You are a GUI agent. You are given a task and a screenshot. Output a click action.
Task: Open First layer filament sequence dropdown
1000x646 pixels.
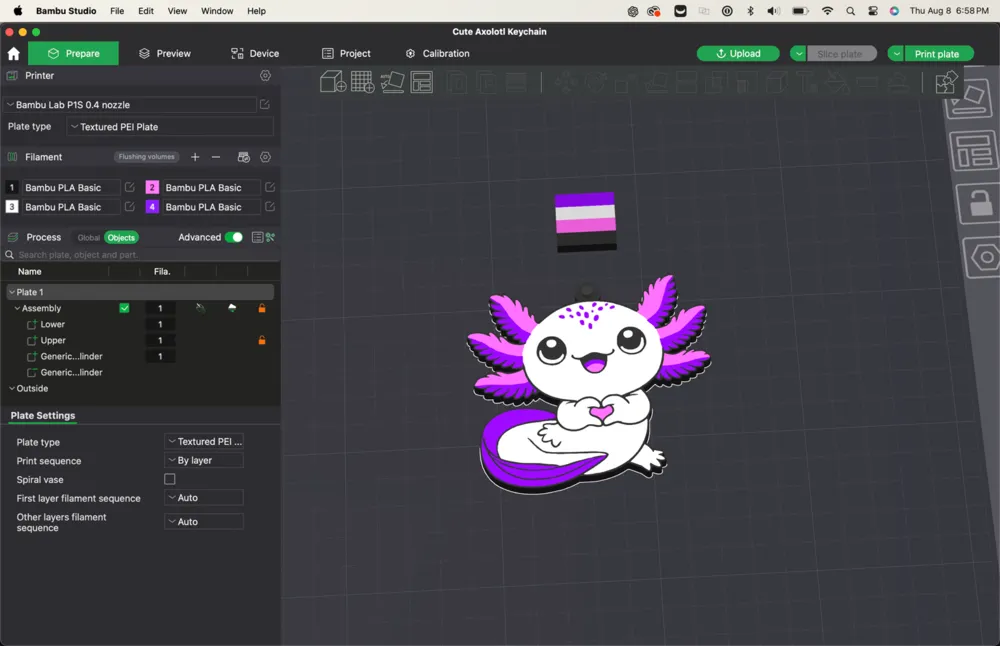coord(204,497)
